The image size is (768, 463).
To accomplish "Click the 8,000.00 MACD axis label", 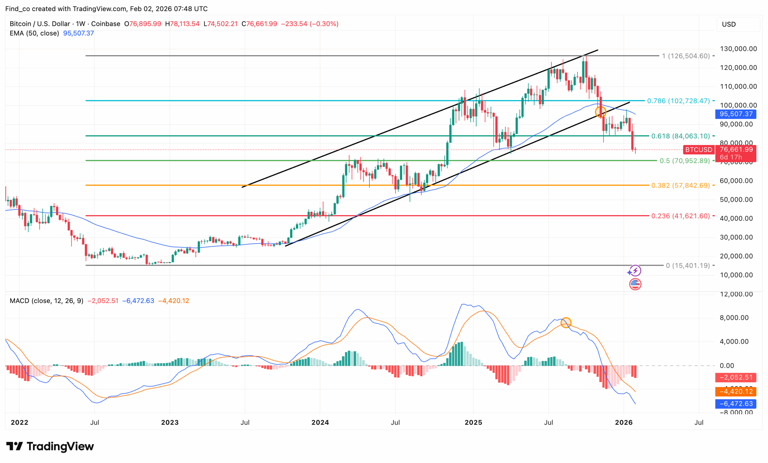I will 736,317.
